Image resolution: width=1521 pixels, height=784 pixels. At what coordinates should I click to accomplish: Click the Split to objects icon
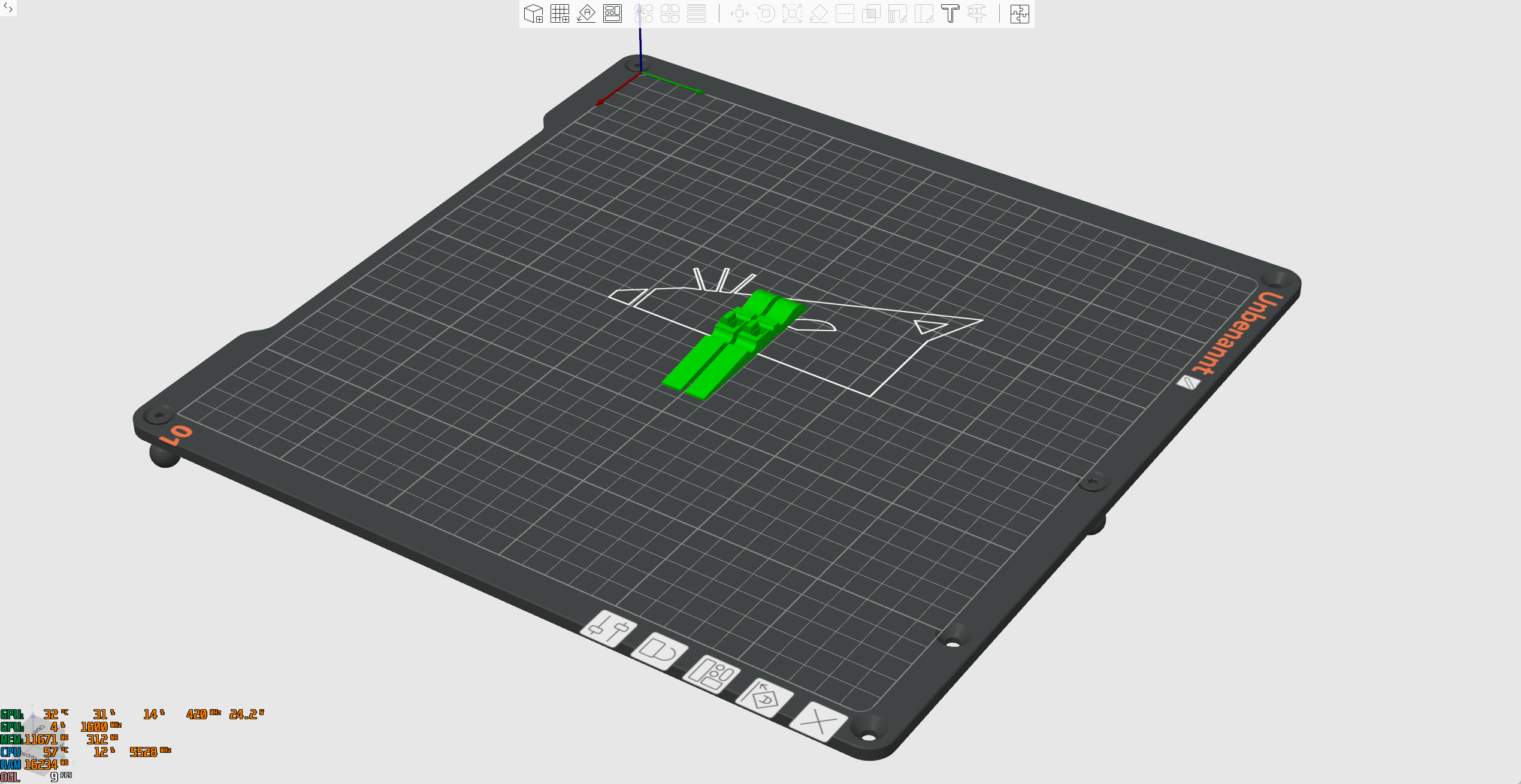[643, 14]
